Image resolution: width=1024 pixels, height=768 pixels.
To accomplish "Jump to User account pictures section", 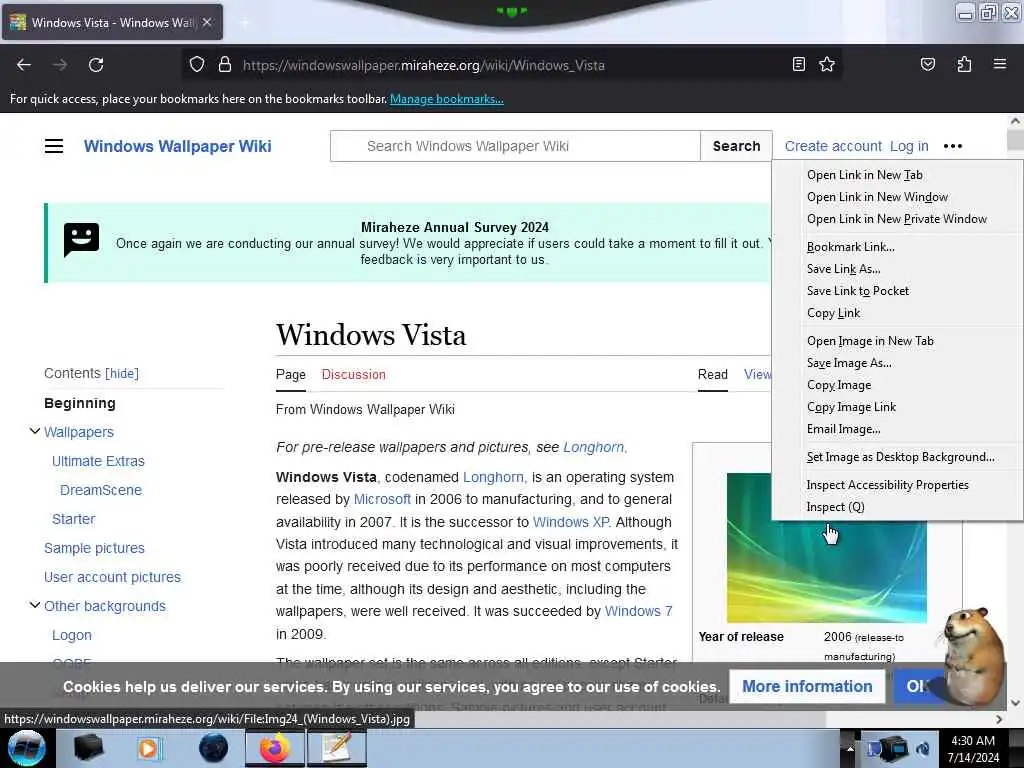I will click(112, 577).
